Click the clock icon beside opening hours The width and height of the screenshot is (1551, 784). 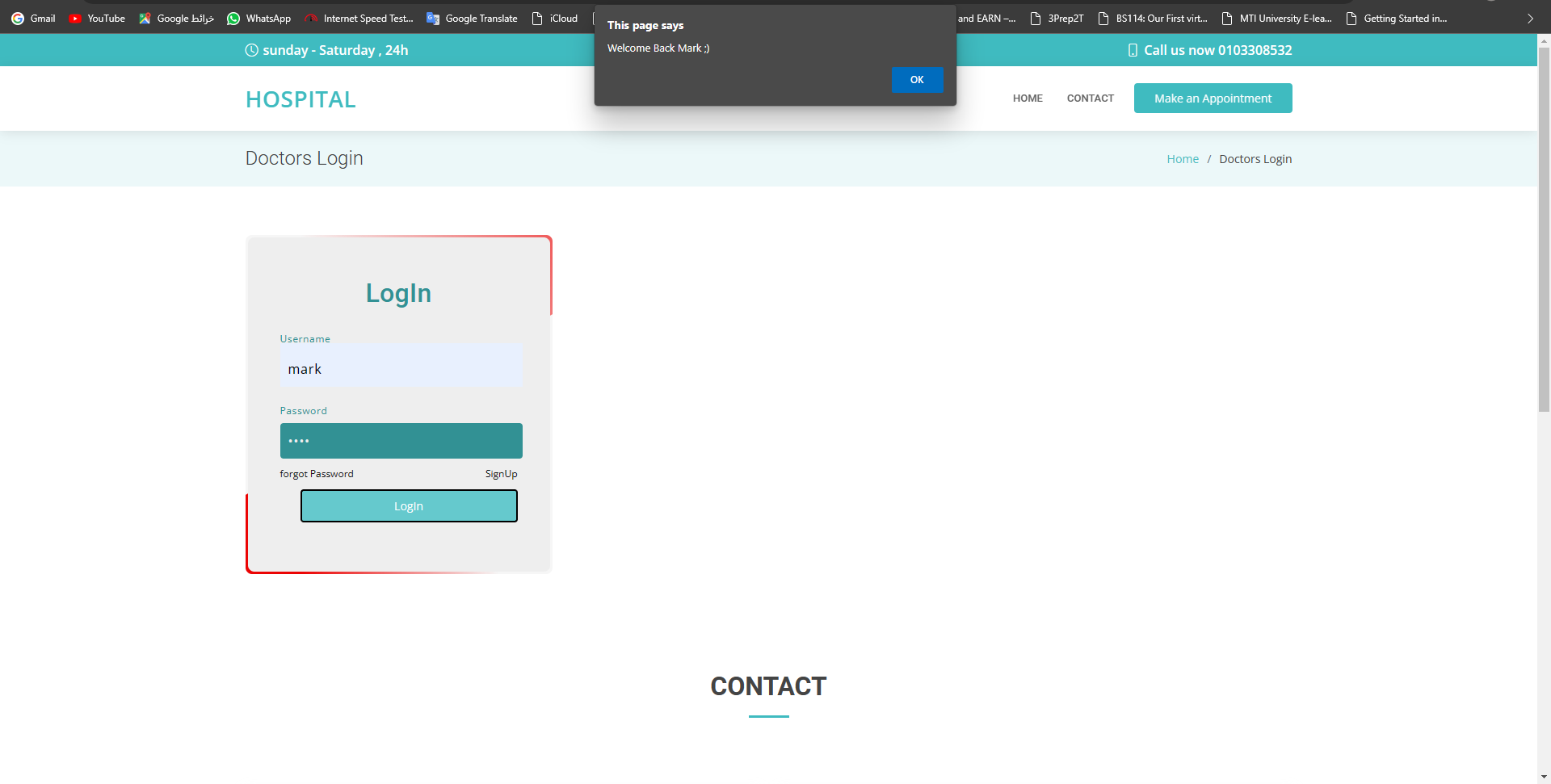(252, 50)
